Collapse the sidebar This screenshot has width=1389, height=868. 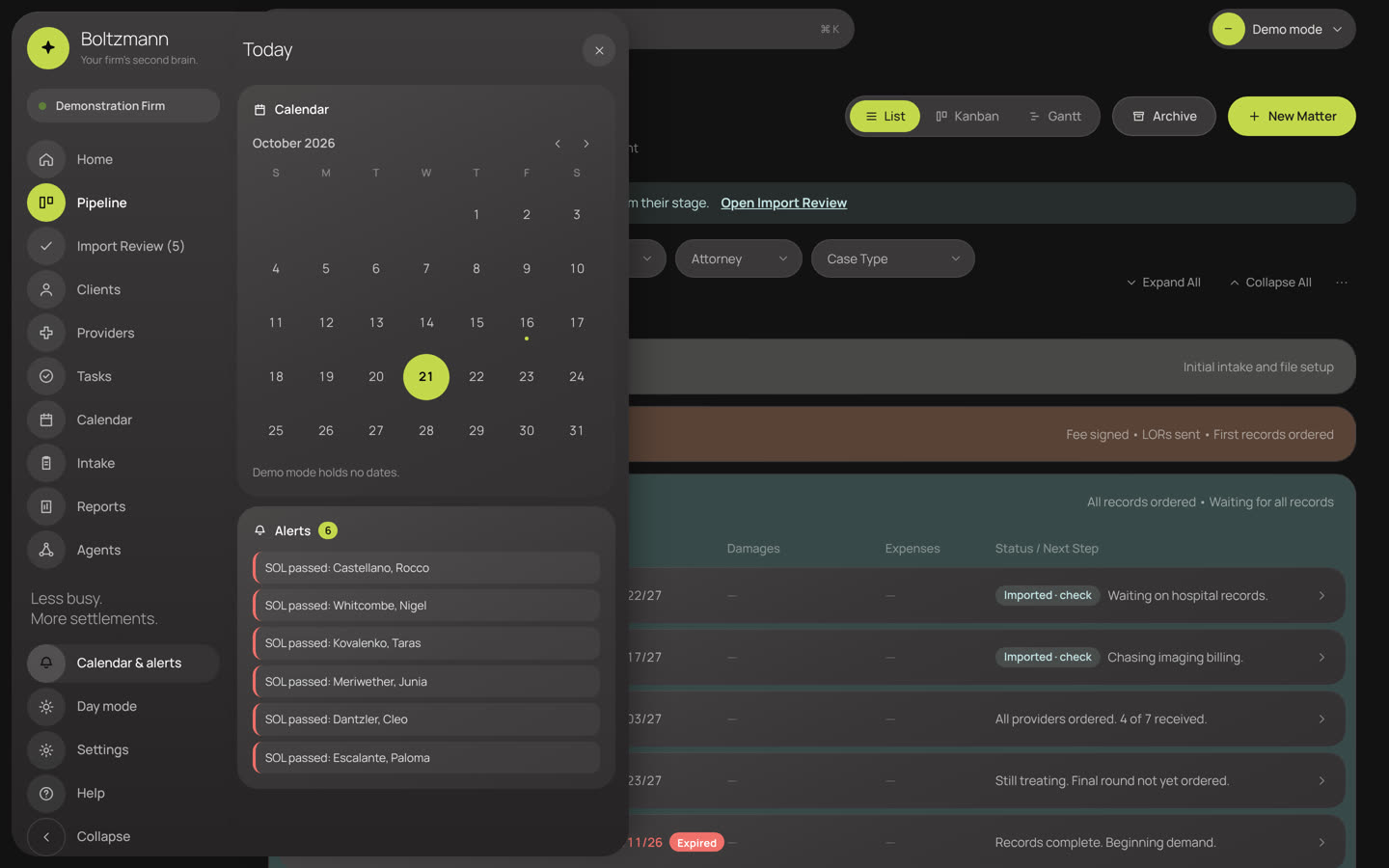click(123, 836)
